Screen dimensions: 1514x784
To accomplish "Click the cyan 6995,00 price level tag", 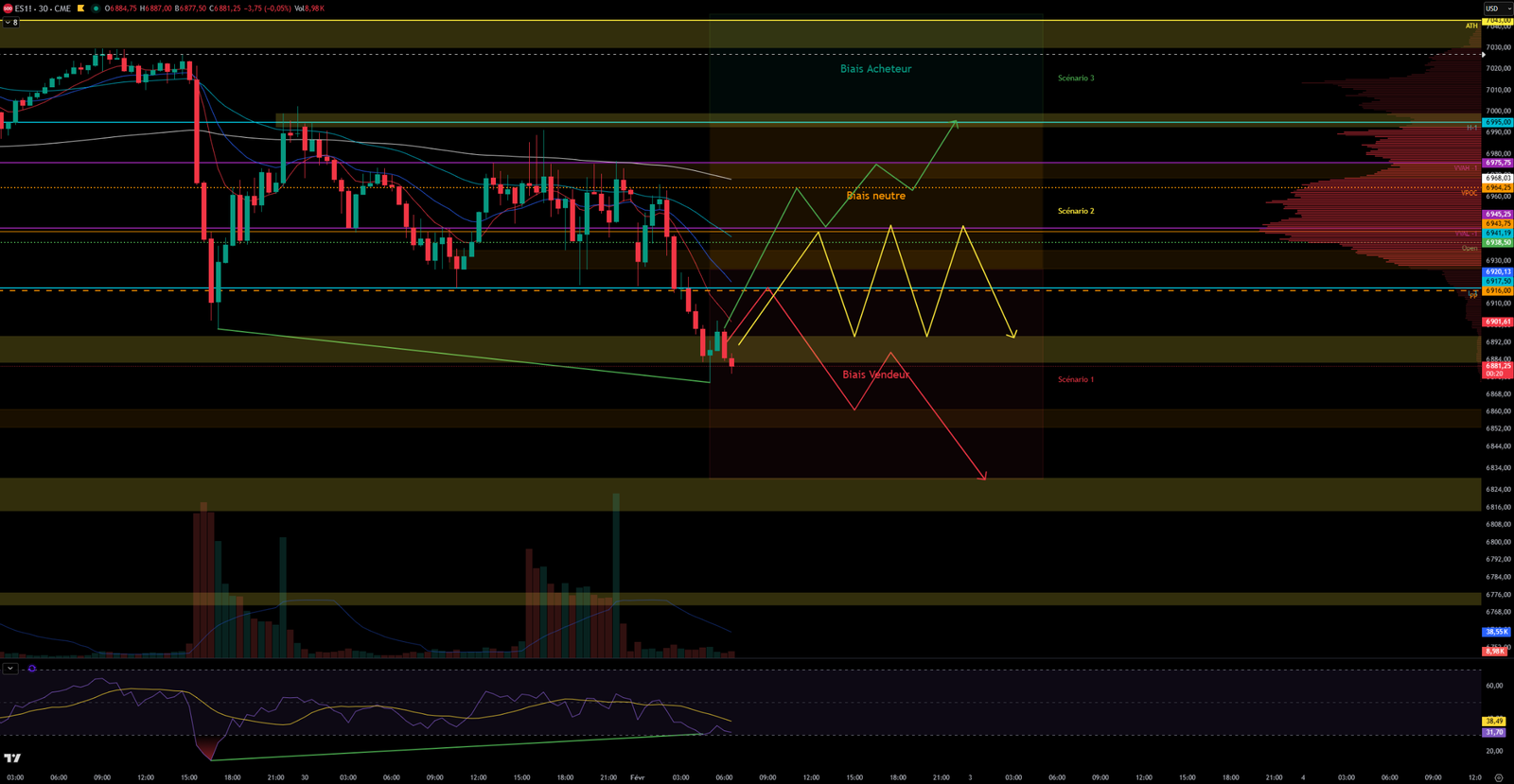I will click(x=1497, y=122).
